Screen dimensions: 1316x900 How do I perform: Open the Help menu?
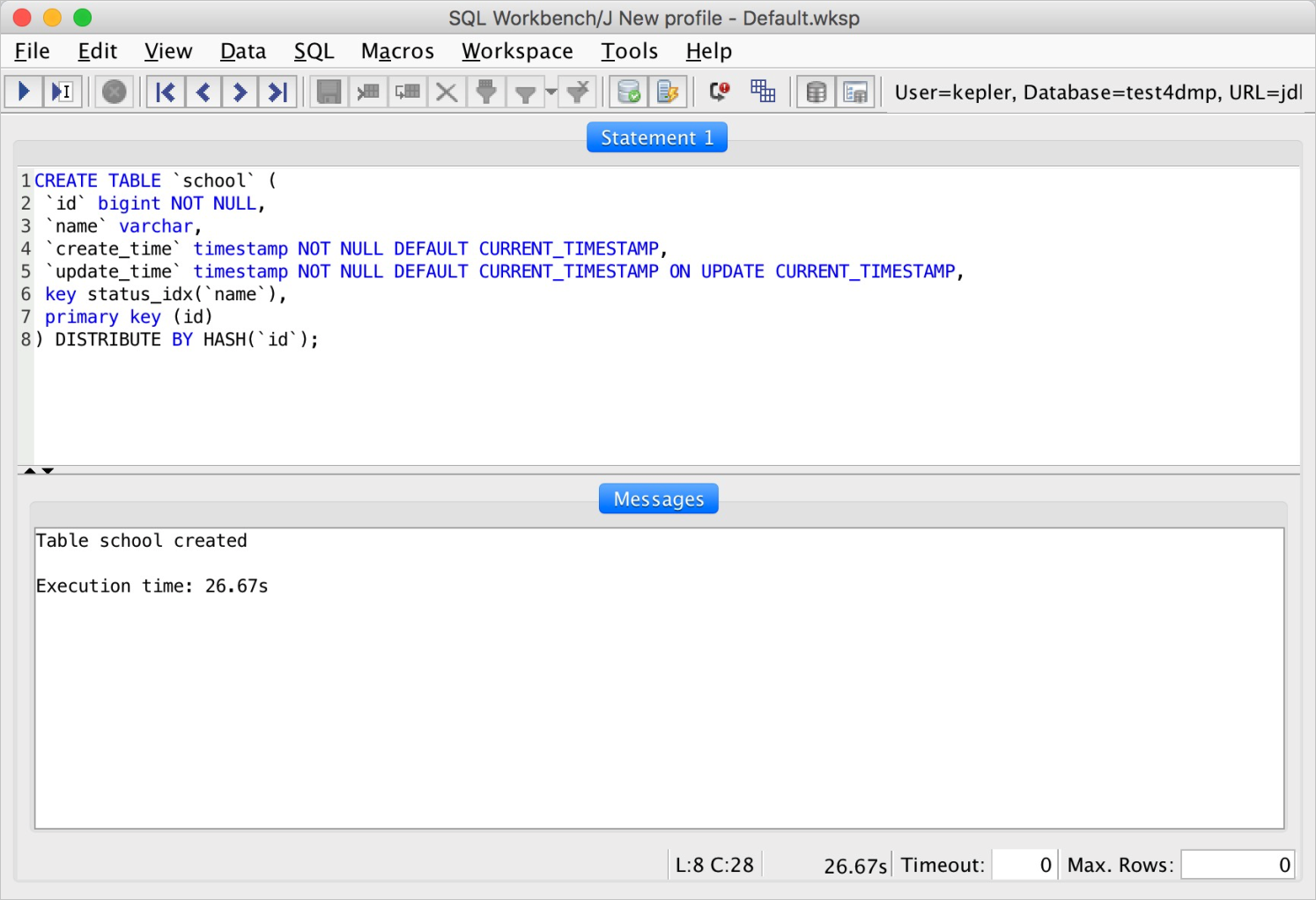point(709,51)
